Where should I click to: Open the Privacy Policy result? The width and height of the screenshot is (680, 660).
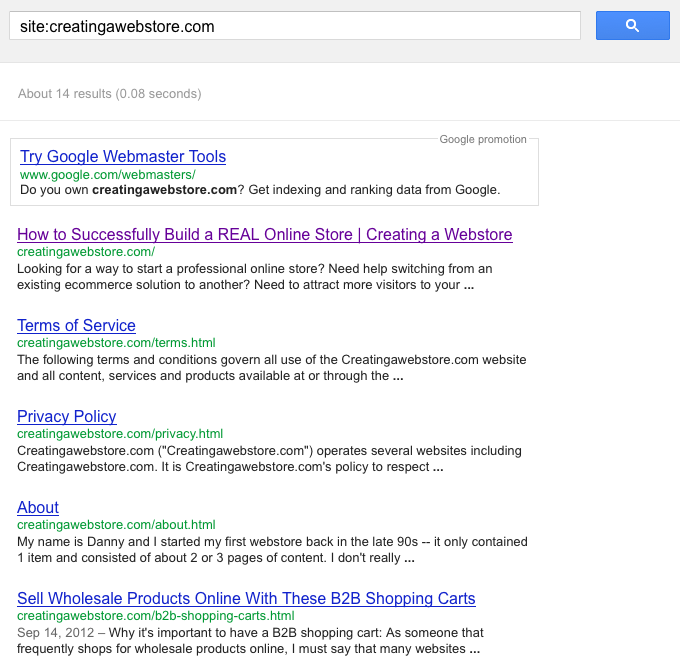(x=67, y=417)
